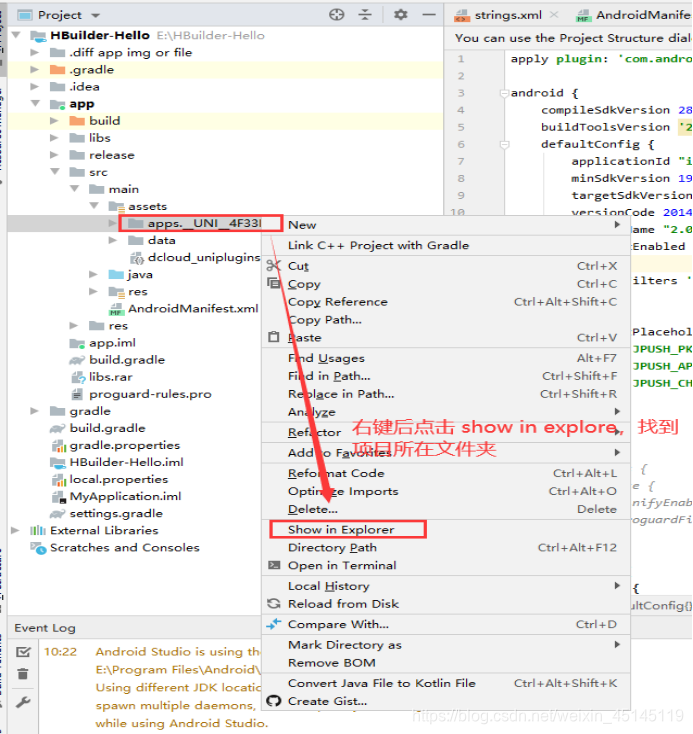The height and width of the screenshot is (734, 693).
Task: Open Mark Directory as submenu
Action: [446, 645]
